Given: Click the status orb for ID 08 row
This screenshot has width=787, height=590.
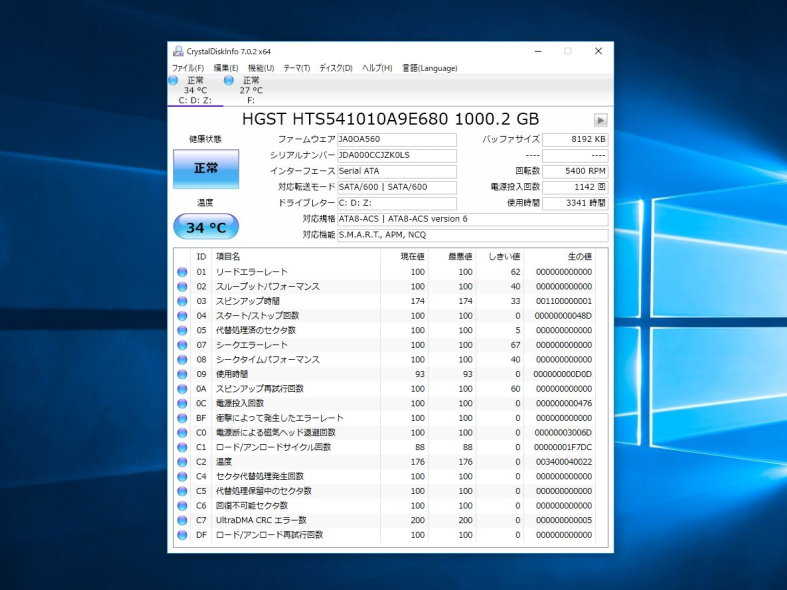Looking at the screenshot, I should [x=182, y=360].
